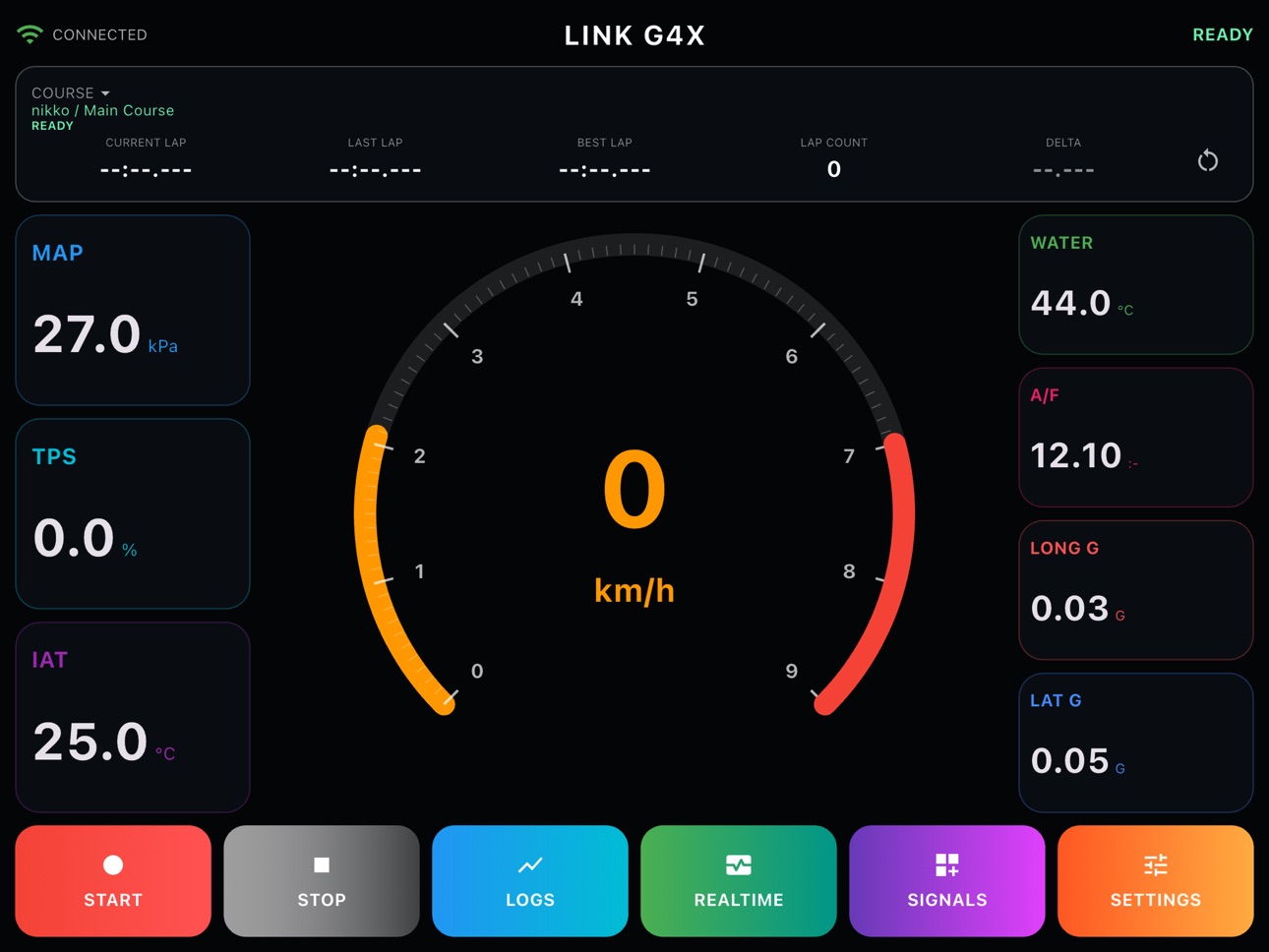Reset lap timer with the refresh icon
This screenshot has height=952, width=1269.
1208,161
